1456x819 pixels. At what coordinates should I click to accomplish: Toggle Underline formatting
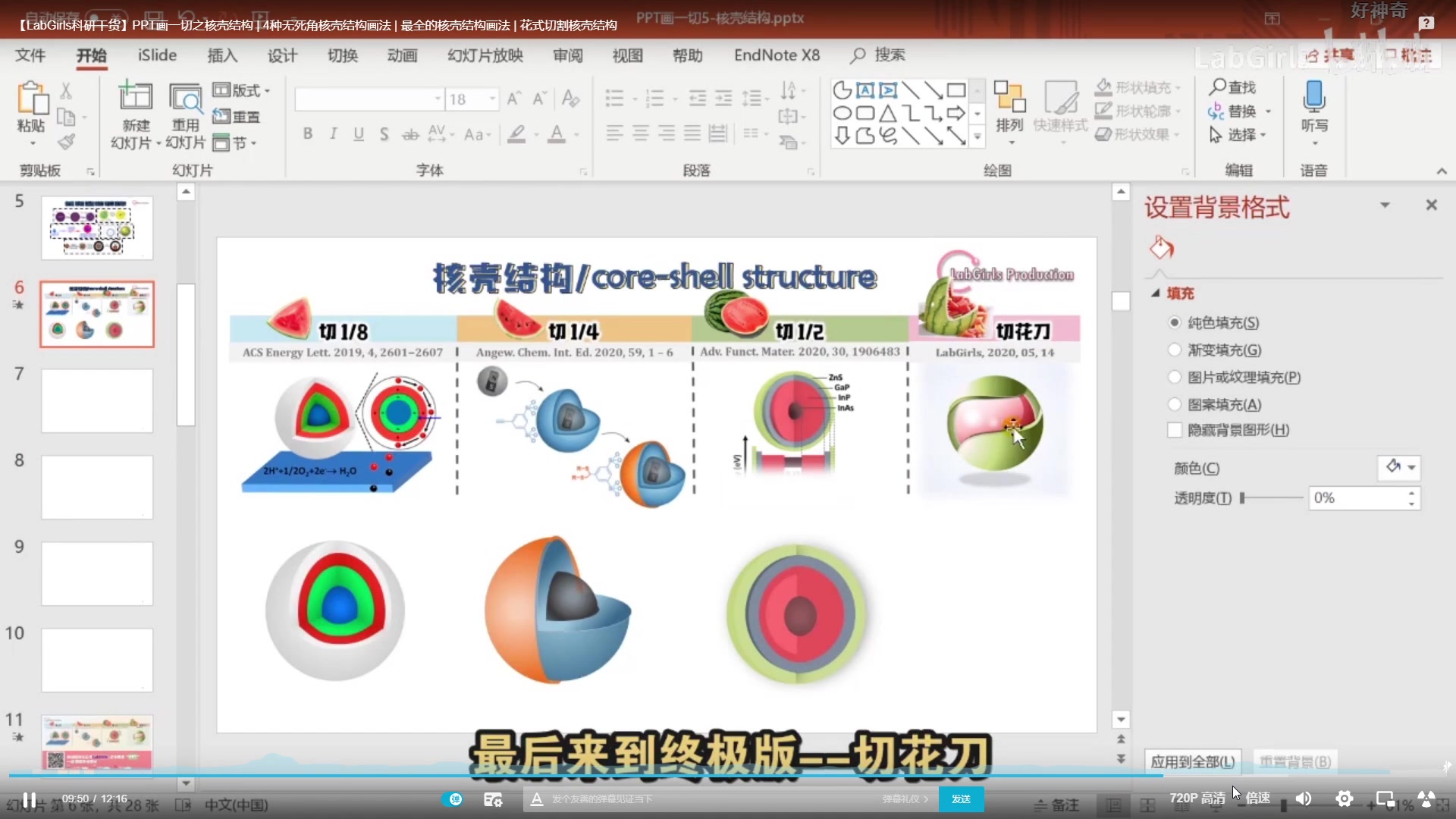point(359,134)
